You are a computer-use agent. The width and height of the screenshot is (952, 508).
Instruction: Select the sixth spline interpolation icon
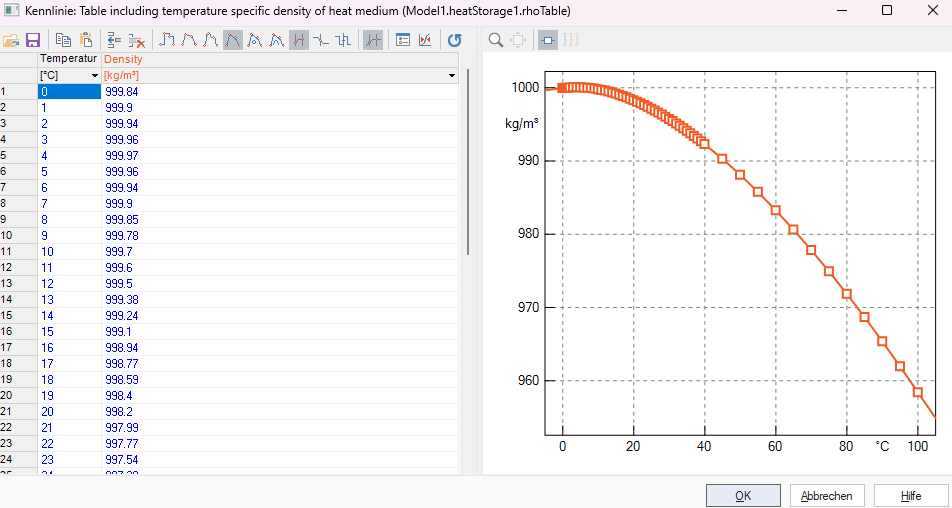pyautogui.click(x=277, y=40)
